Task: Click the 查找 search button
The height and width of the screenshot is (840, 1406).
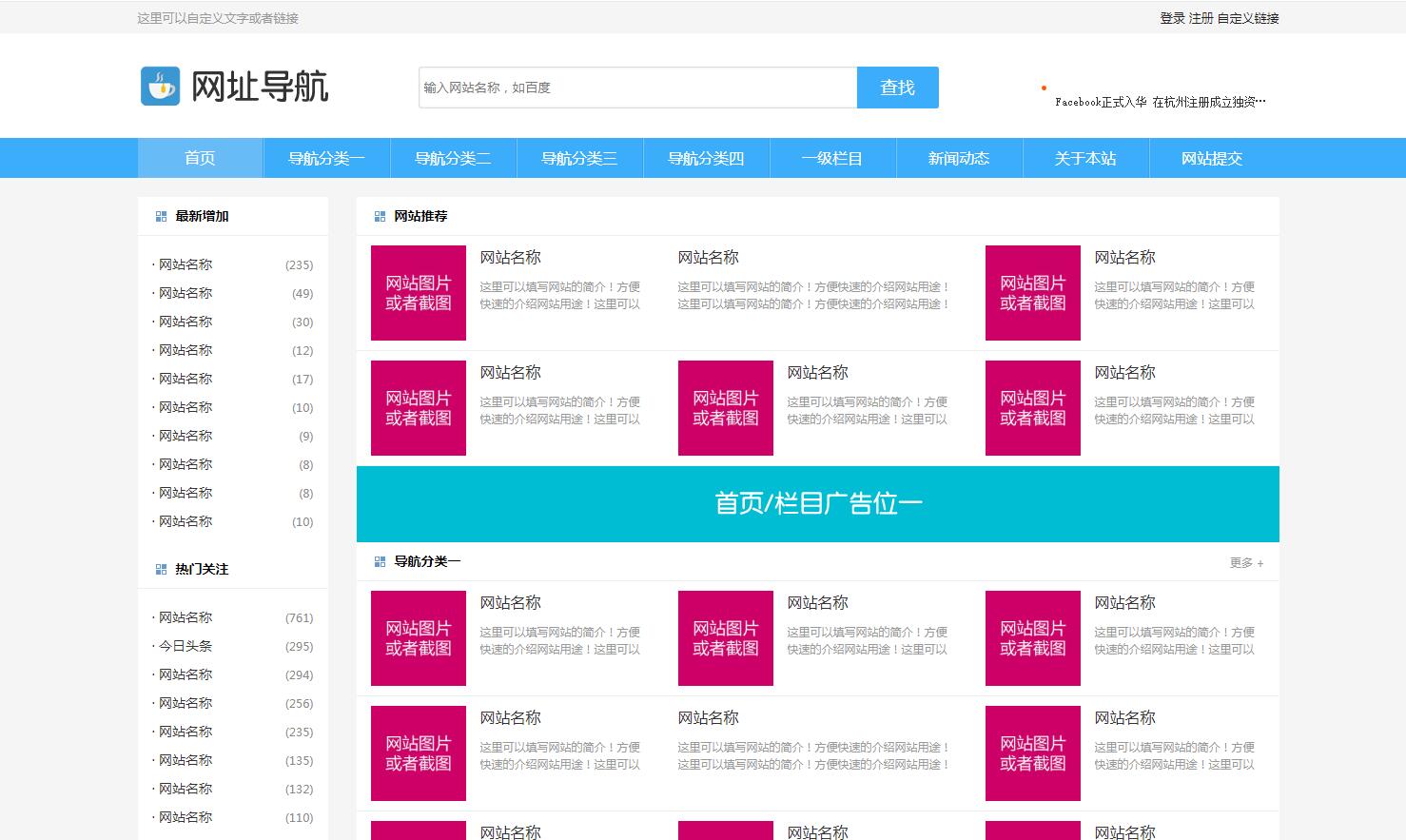Action: 896,87
